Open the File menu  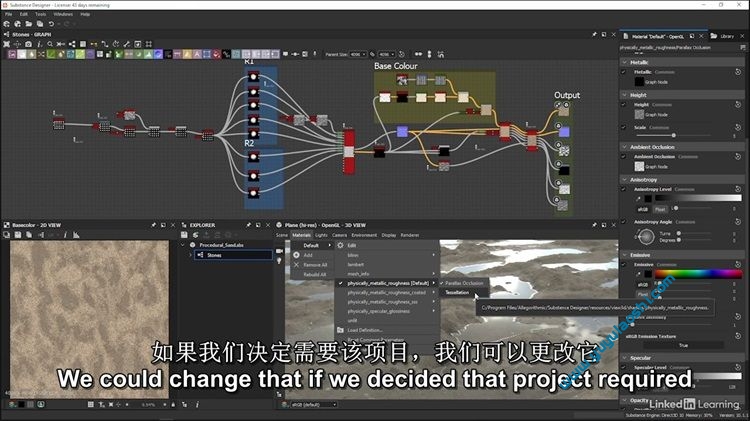tap(9, 14)
